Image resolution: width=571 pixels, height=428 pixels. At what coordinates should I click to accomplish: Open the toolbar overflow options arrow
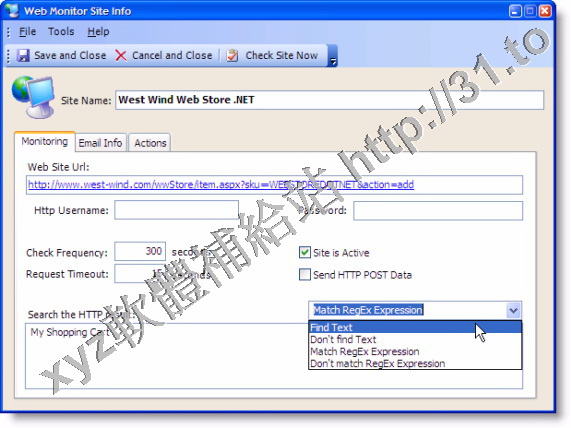(332, 56)
